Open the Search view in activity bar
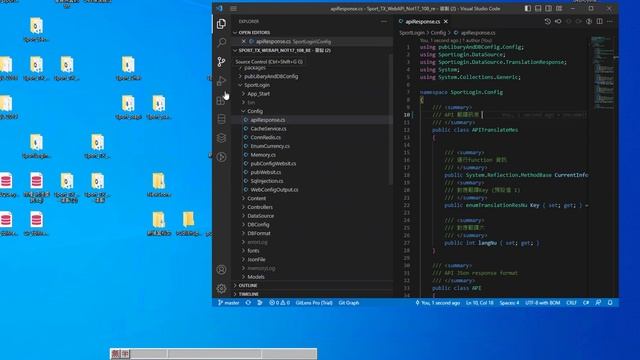The image size is (640, 360). coord(221,42)
